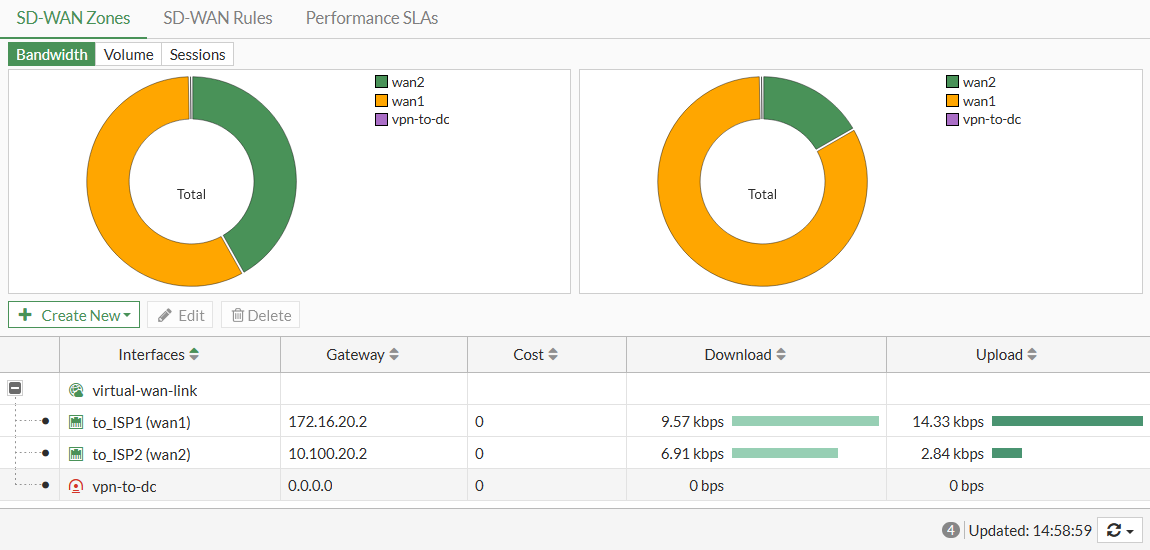
Task: Click the virtual-wan-link zone icon
Action: [x=76, y=390]
